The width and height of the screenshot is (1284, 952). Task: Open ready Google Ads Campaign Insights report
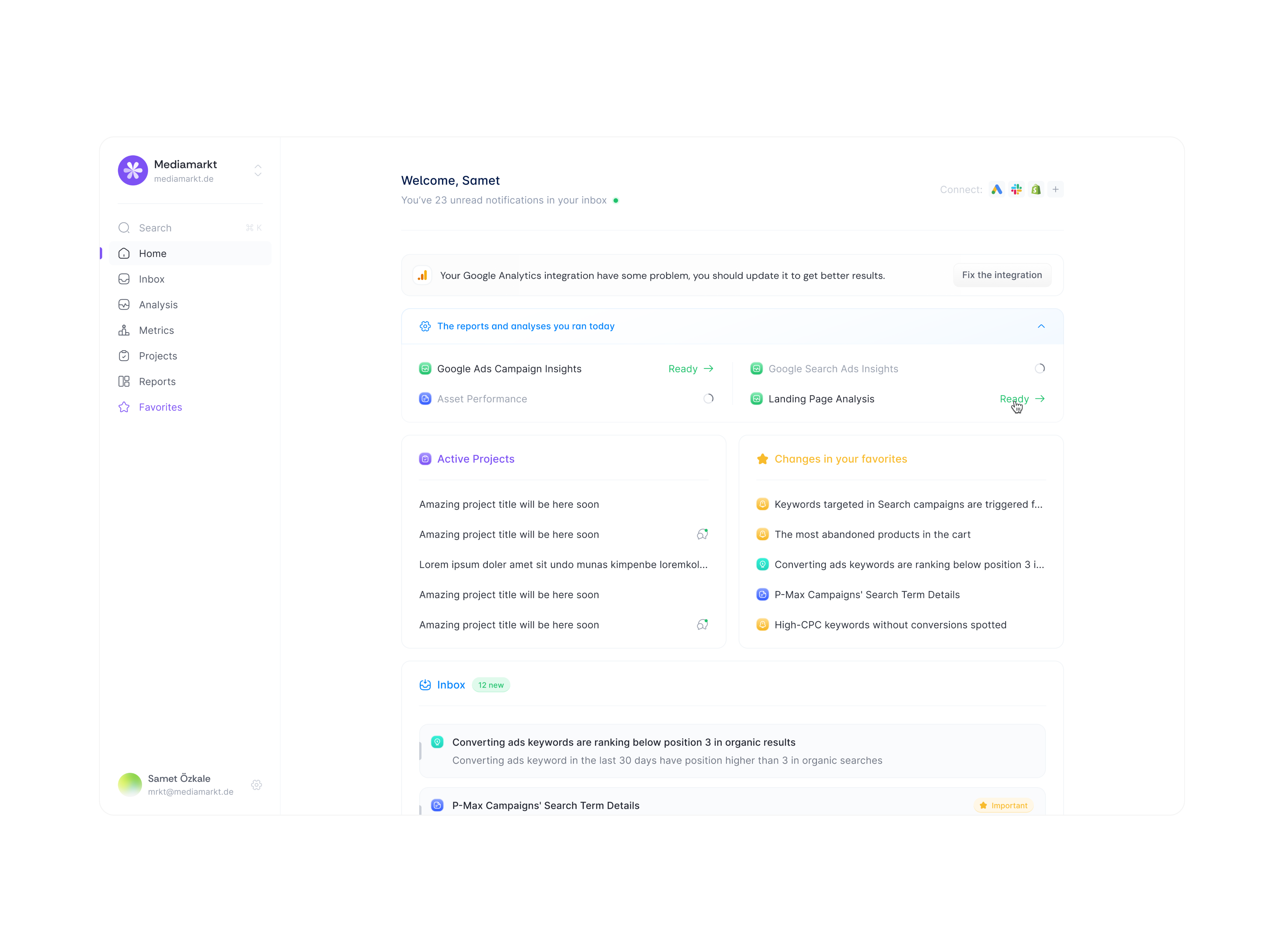690,369
